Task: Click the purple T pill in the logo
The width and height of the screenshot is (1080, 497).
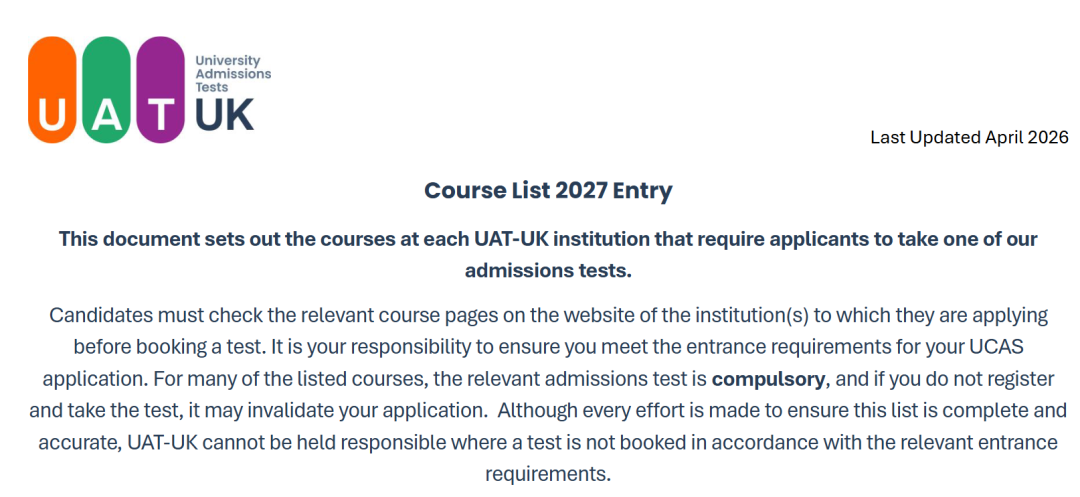Action: coord(161,90)
